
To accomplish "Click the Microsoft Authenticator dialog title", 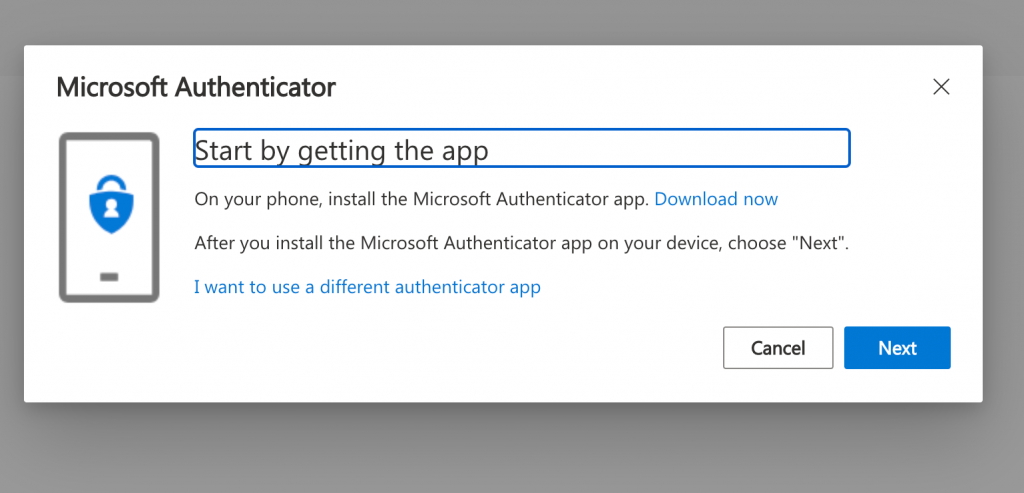I will point(196,87).
